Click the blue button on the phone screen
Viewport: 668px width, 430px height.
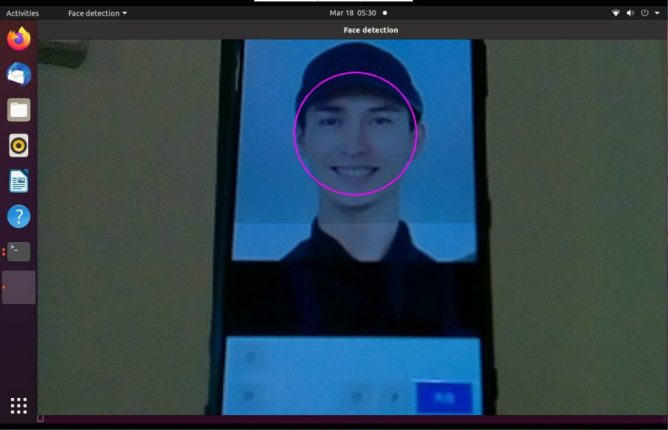click(443, 397)
